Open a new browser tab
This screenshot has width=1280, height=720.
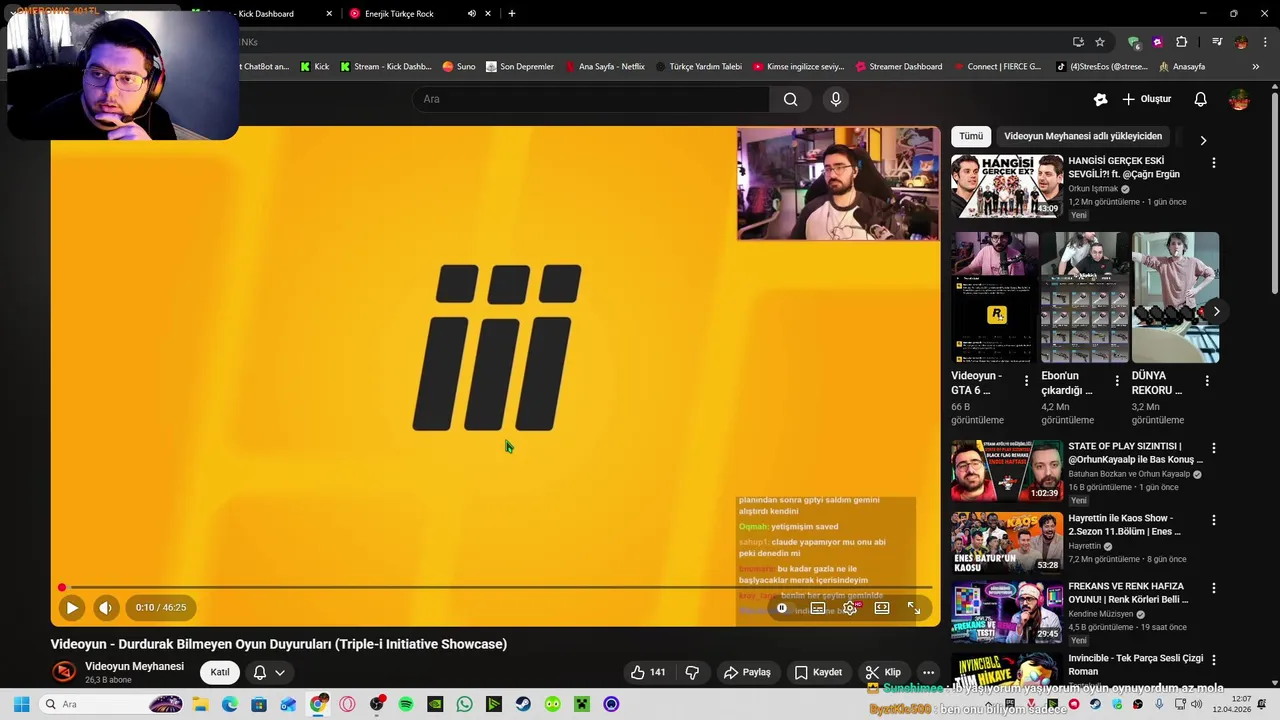(x=512, y=13)
